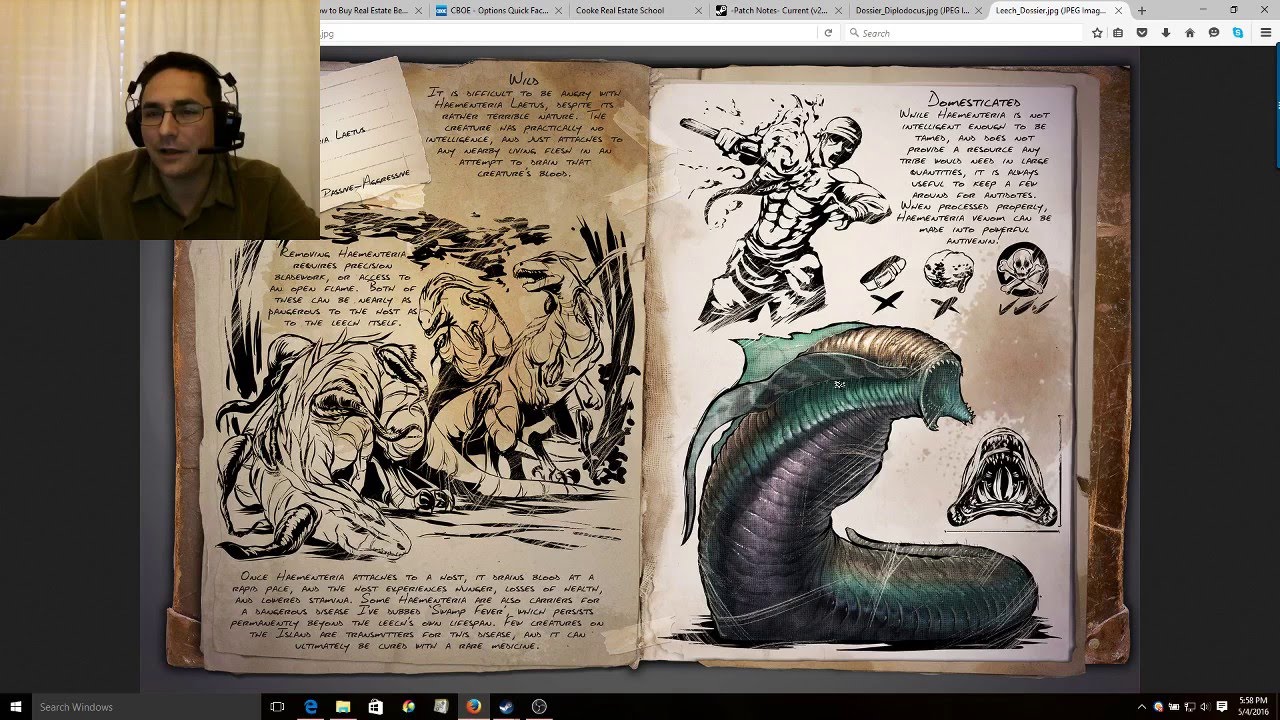Image resolution: width=1280 pixels, height=720 pixels.
Task: Save page to Pocket icon
Action: coord(1142,33)
